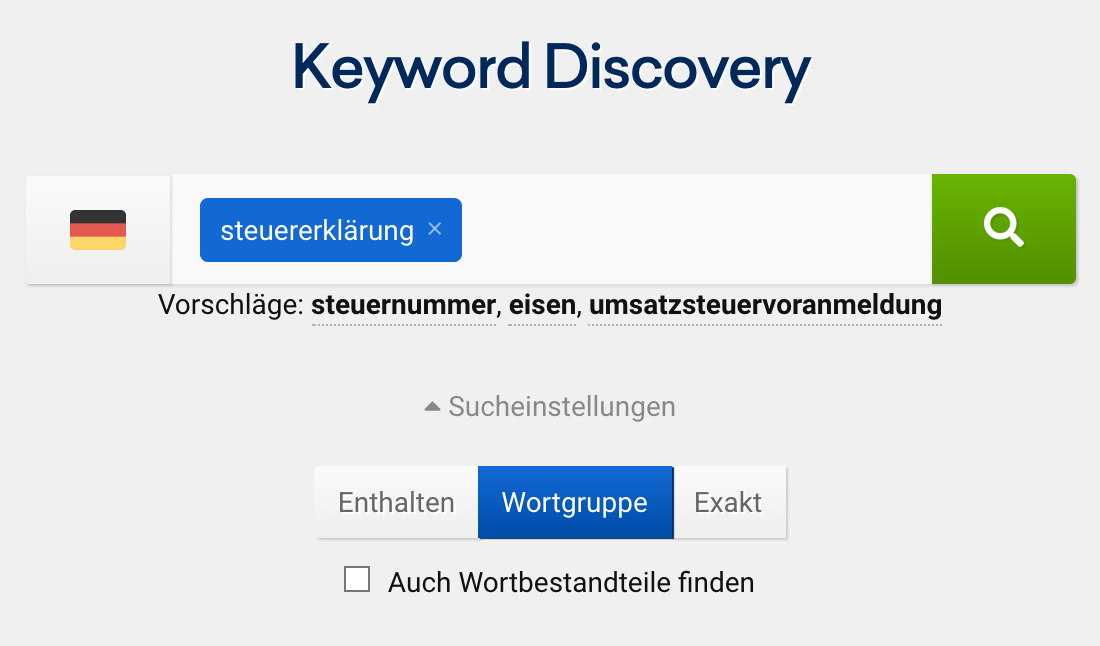Click the word steuererklärung inside the tag
1100x646 pixels.
pos(316,231)
